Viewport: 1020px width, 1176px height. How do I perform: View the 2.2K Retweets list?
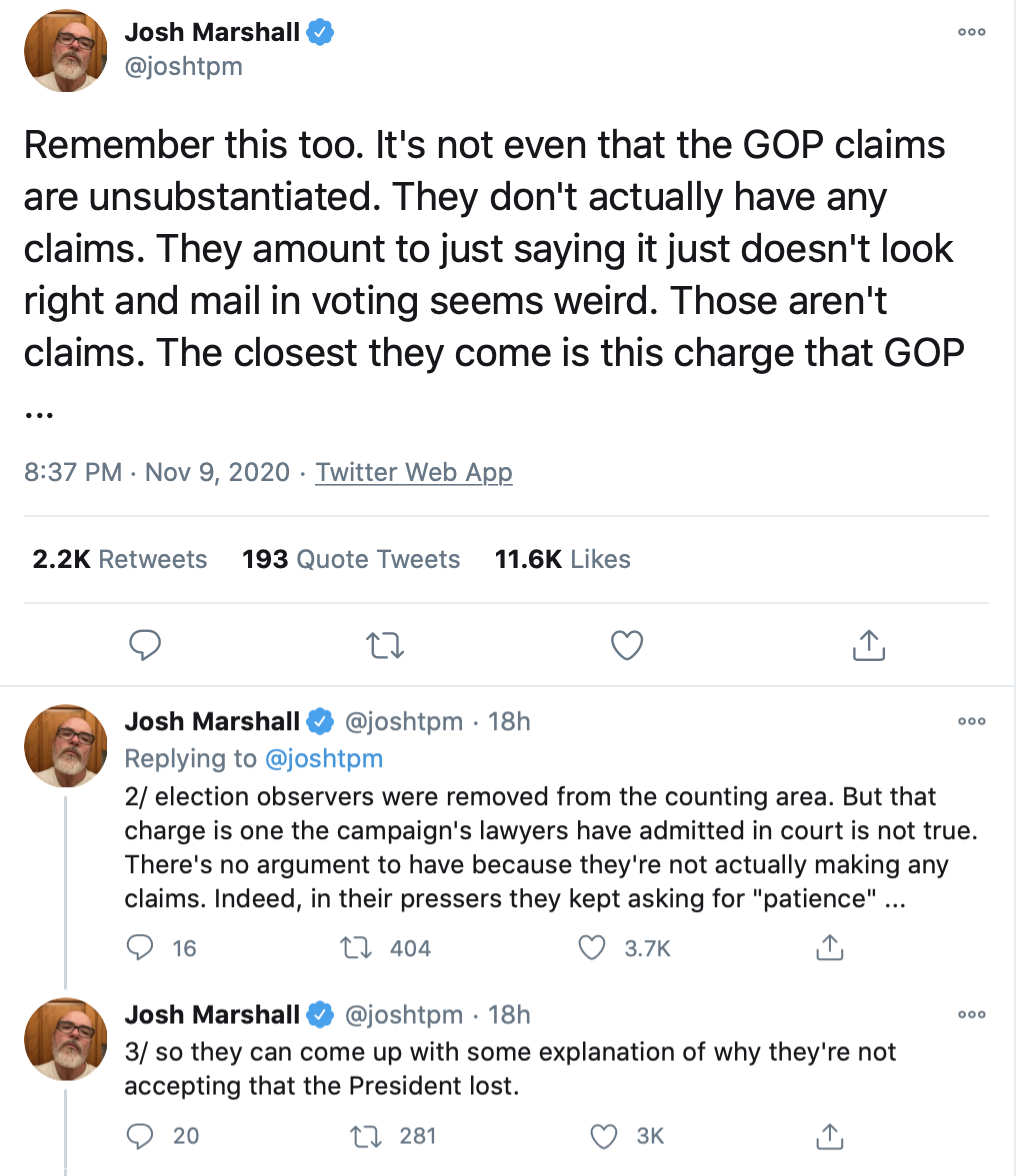120,559
